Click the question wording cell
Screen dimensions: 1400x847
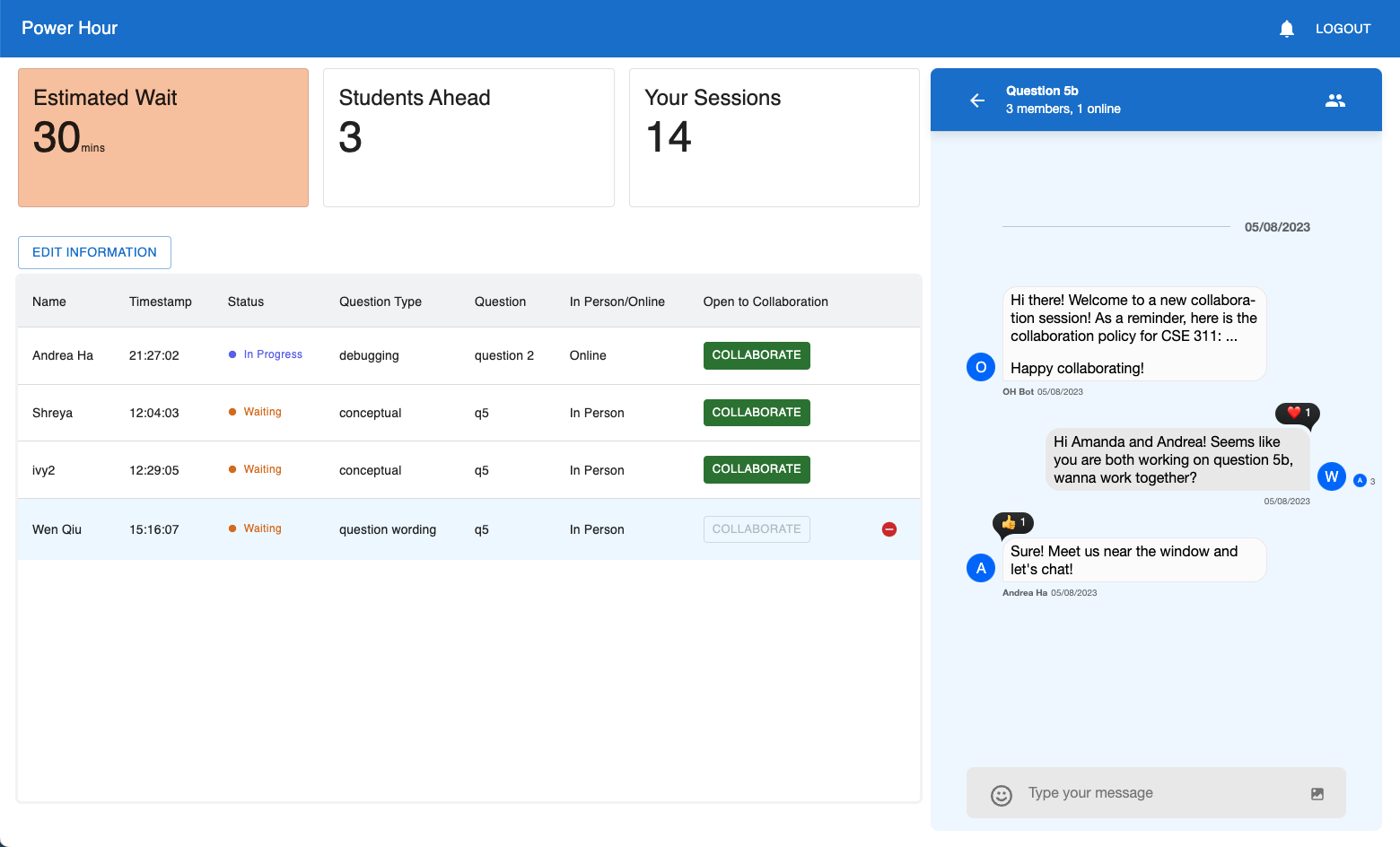(x=388, y=529)
